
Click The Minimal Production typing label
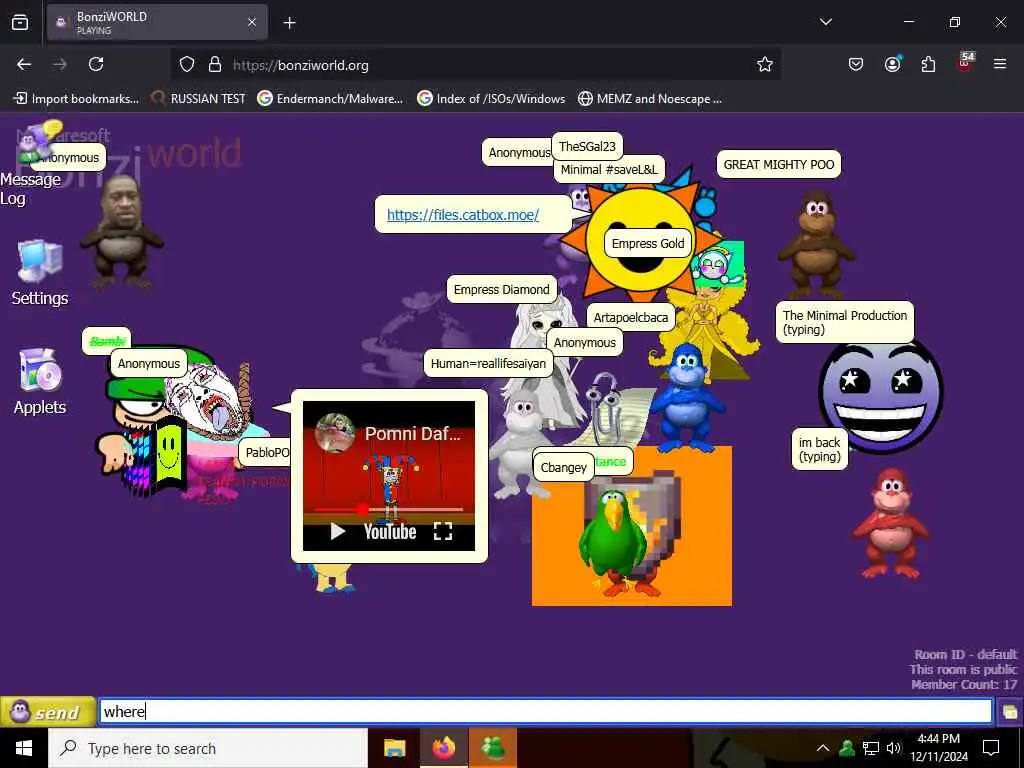point(844,322)
